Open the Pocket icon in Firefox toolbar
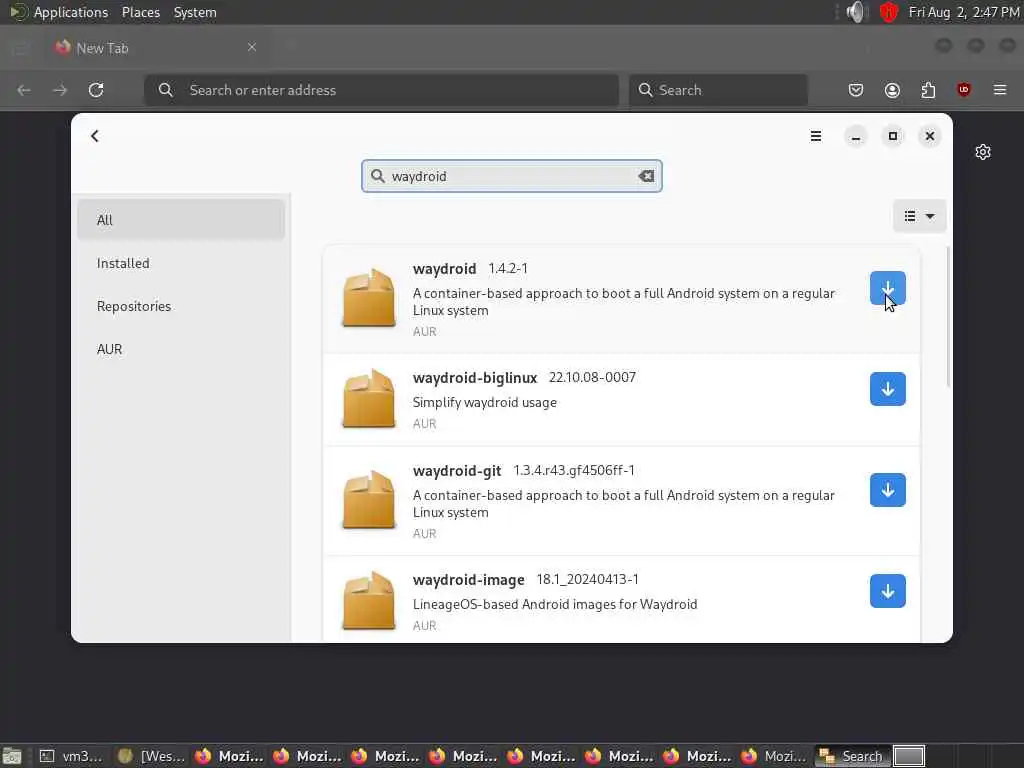Screen dimensions: 1024x768 point(856,90)
